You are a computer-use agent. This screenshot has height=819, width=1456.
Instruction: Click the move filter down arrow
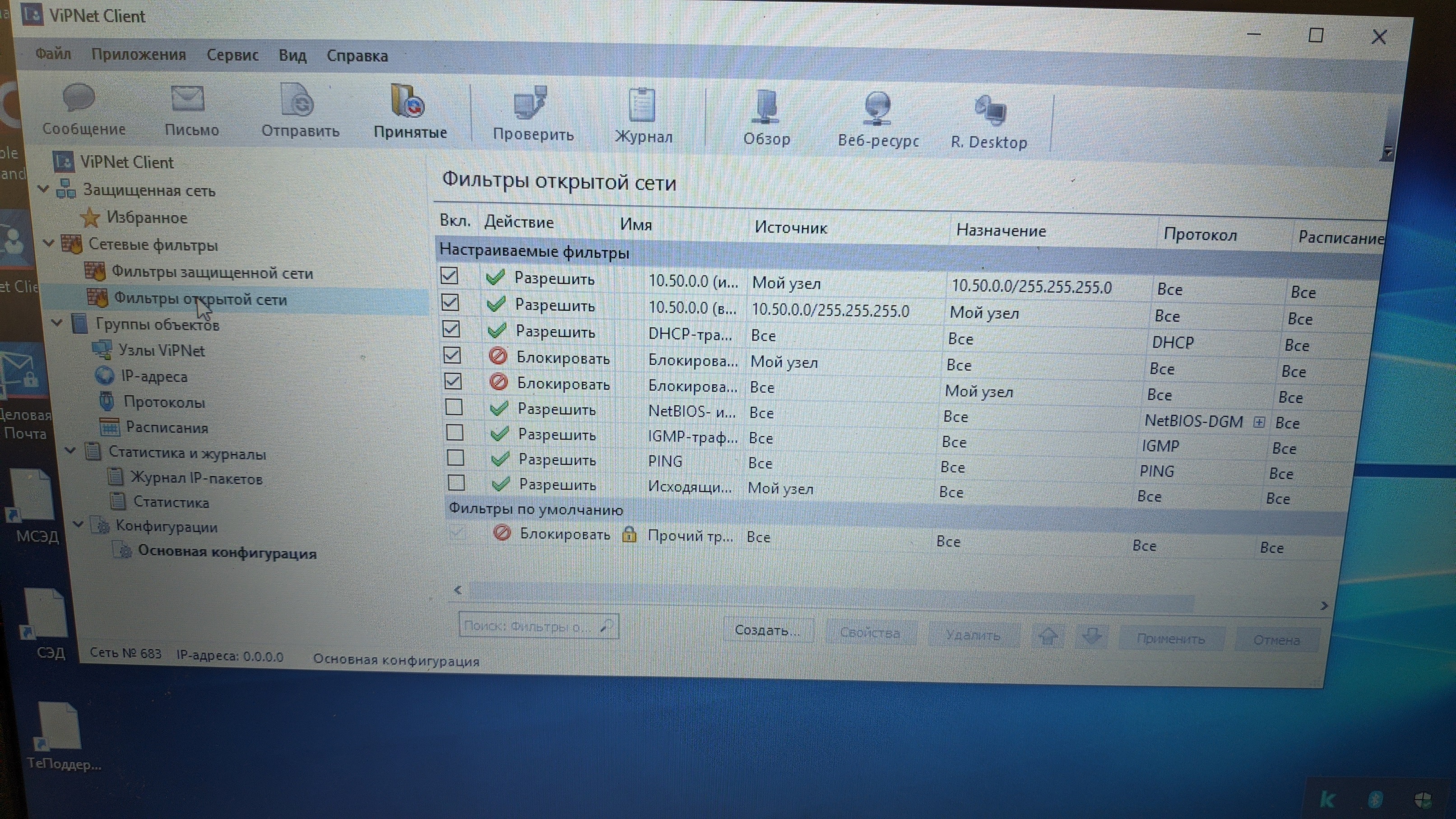click(1092, 636)
